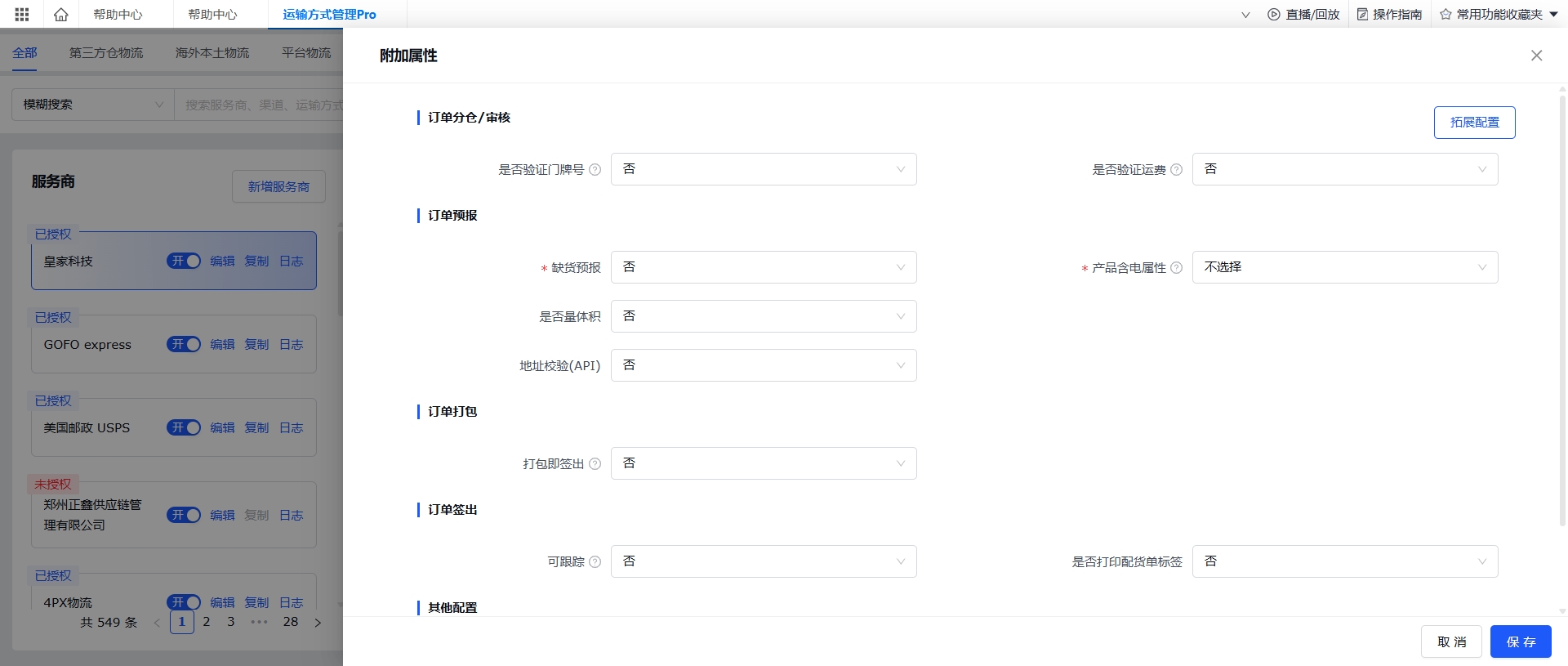Click the 搜索服务商 search input field
The width and height of the screenshot is (1568, 666).
point(261,105)
